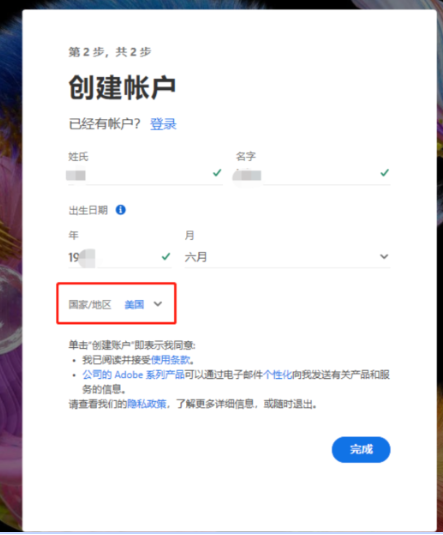Click the blue 完成 button
443x535 pixels.
click(x=361, y=449)
